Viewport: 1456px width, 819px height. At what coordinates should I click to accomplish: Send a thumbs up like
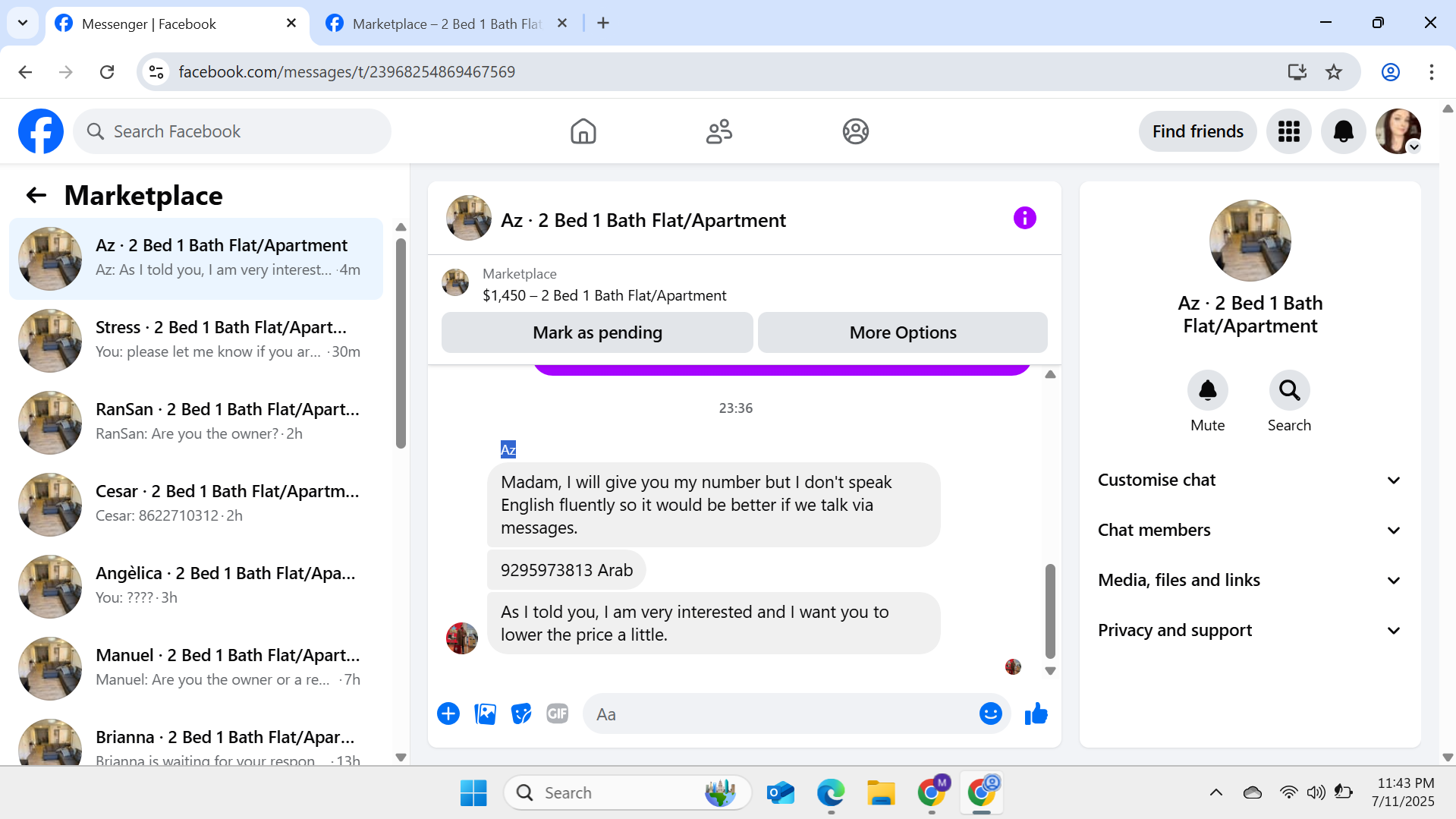click(x=1036, y=713)
